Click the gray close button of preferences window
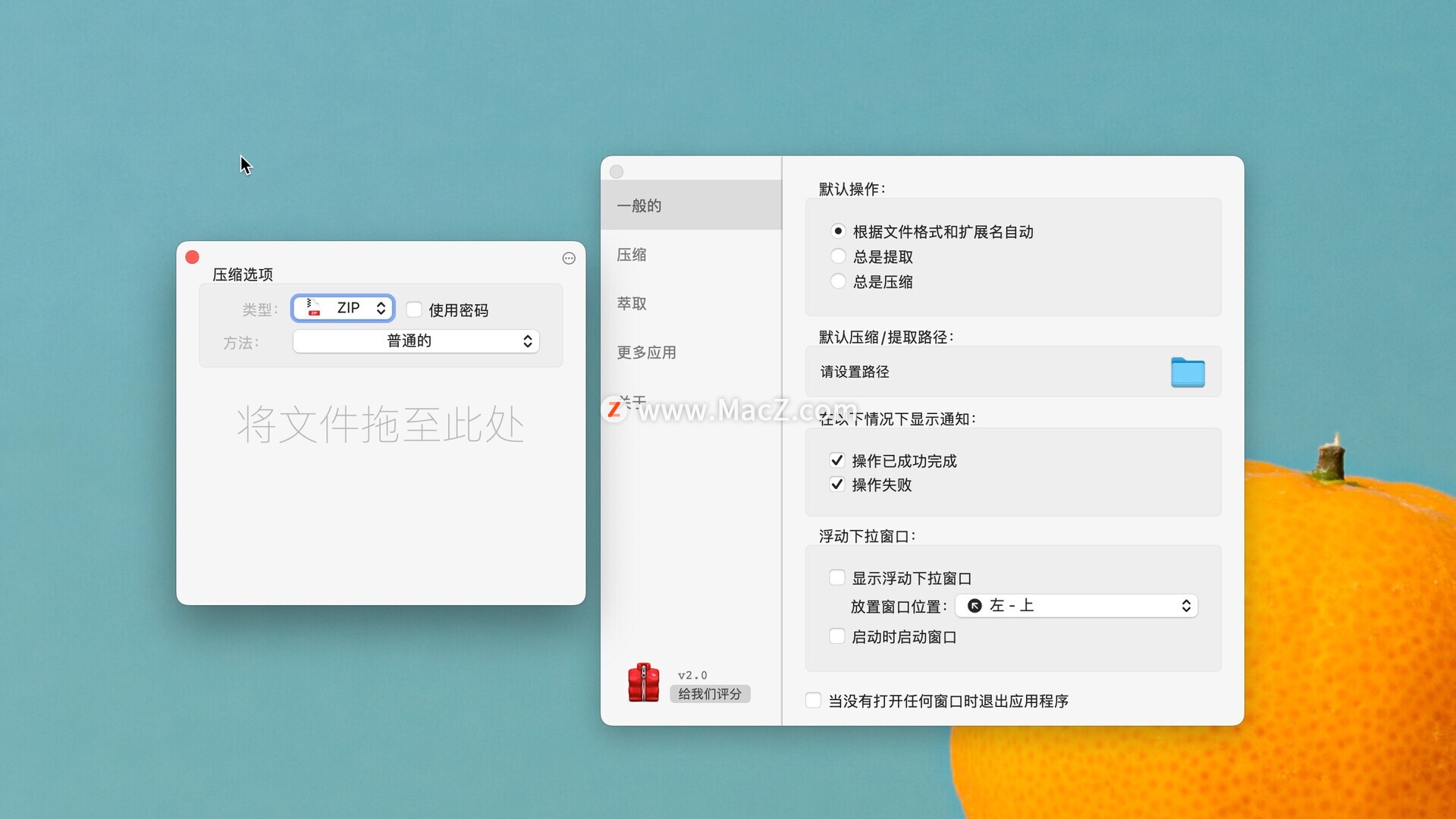This screenshot has width=1456, height=819. pyautogui.click(x=617, y=172)
